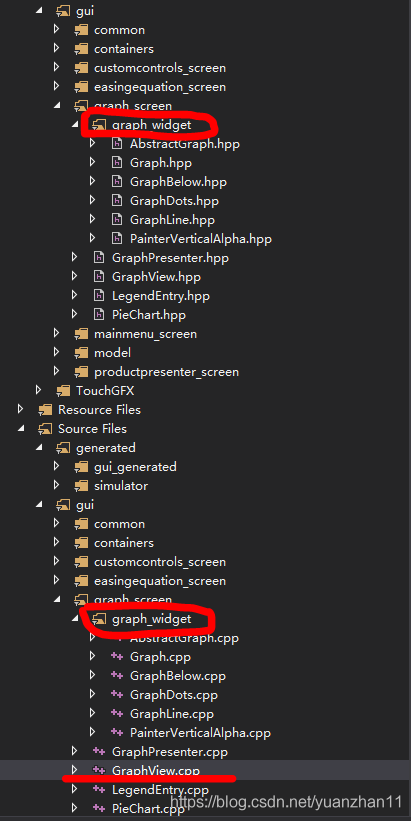Expand the Resource Files node
This screenshot has width=411, height=821.
point(20,409)
